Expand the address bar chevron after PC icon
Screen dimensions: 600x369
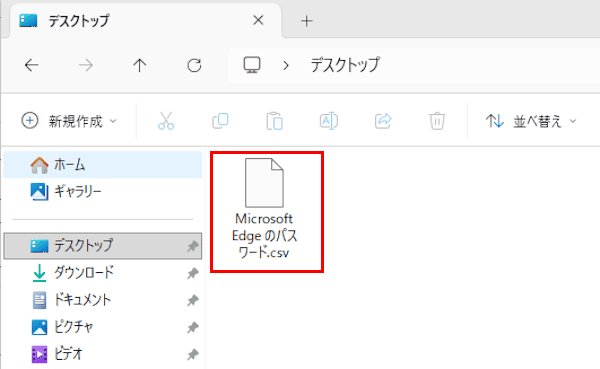285,66
